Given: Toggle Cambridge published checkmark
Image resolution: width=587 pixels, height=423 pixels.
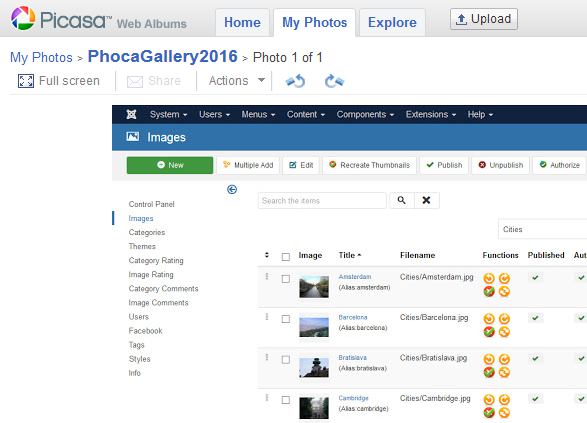Looking at the screenshot, I should [x=535, y=399].
